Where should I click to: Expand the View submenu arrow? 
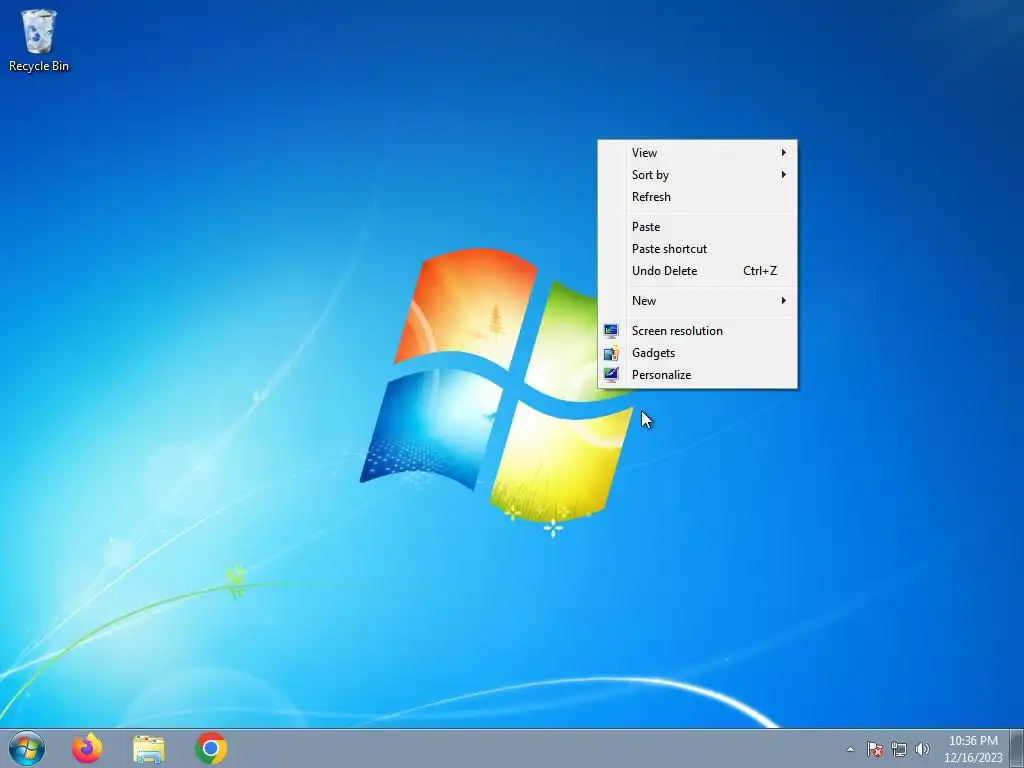784,153
